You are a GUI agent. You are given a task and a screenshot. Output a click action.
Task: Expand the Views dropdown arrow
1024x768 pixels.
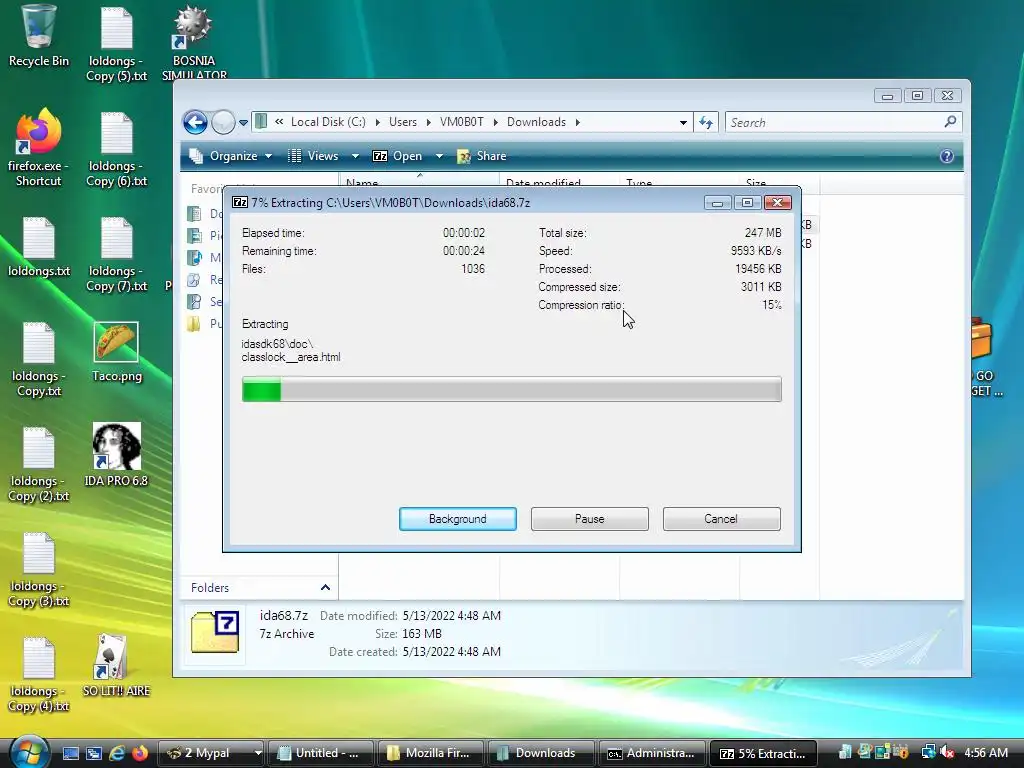(355, 156)
